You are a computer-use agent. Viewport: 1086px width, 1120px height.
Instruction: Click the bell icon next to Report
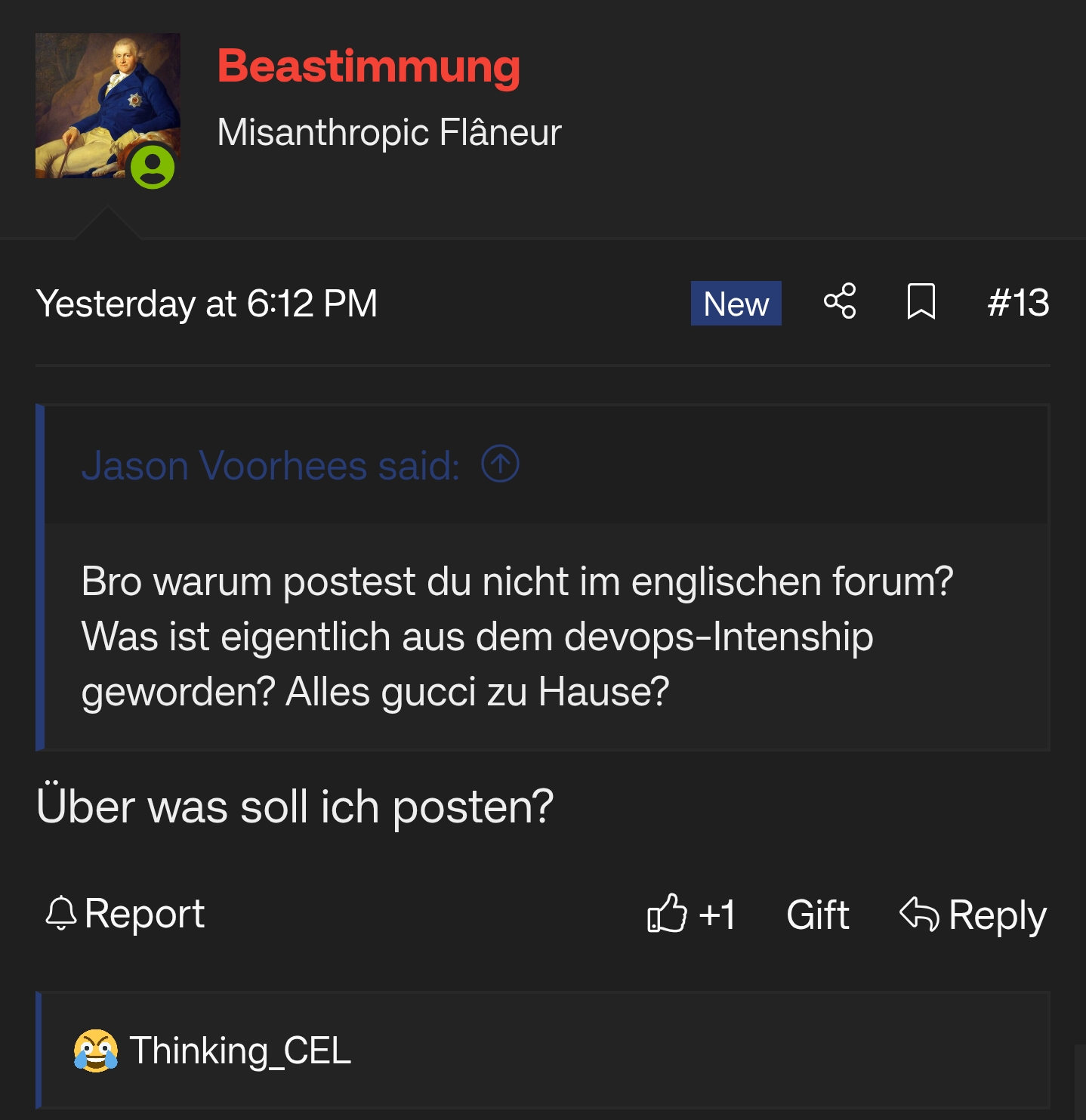(61, 912)
